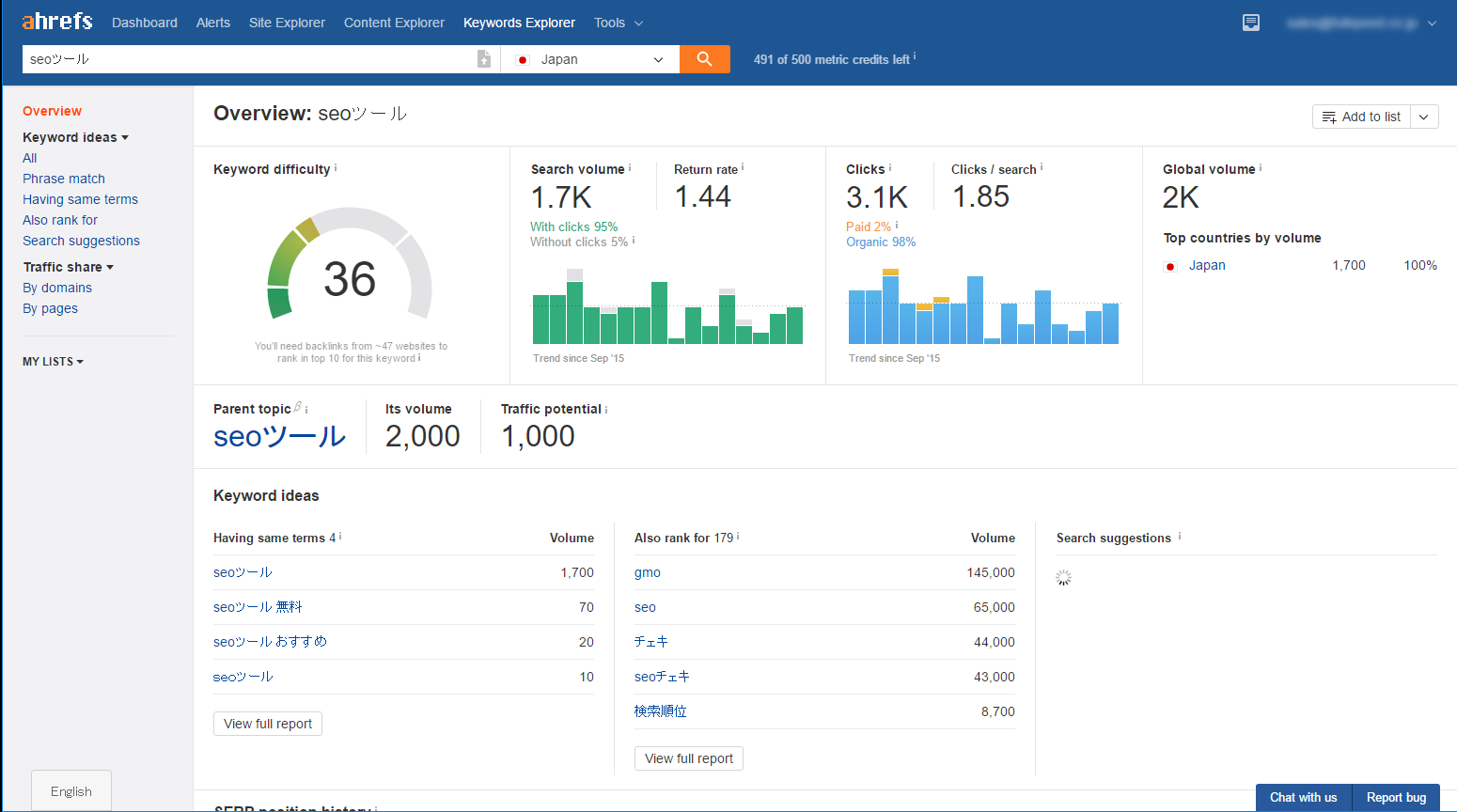Click the Japan flag in Top countries

pyautogui.click(x=1170, y=266)
